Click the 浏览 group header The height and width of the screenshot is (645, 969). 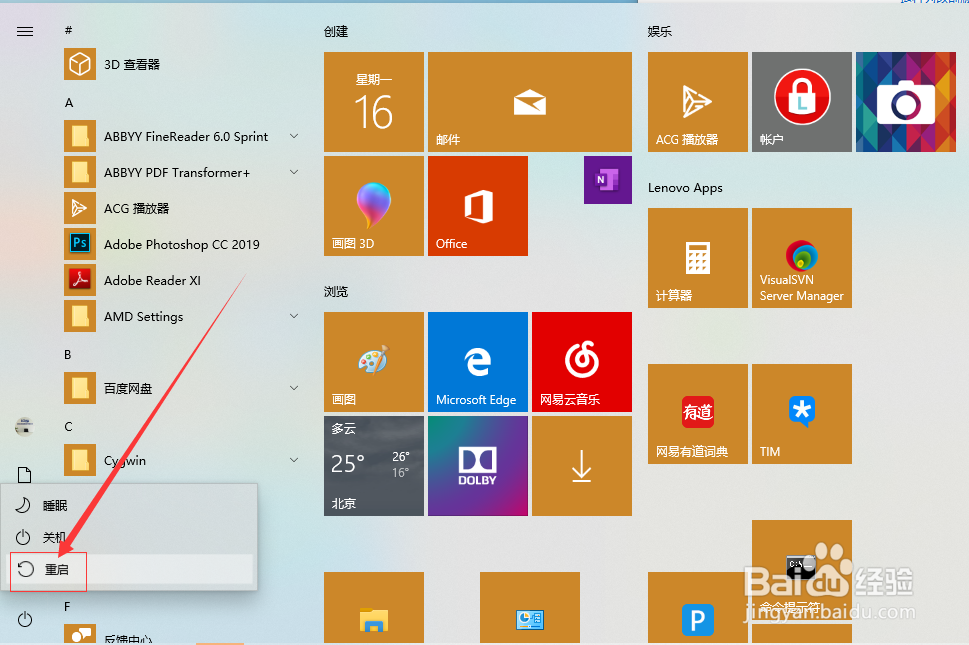pyautogui.click(x=336, y=292)
